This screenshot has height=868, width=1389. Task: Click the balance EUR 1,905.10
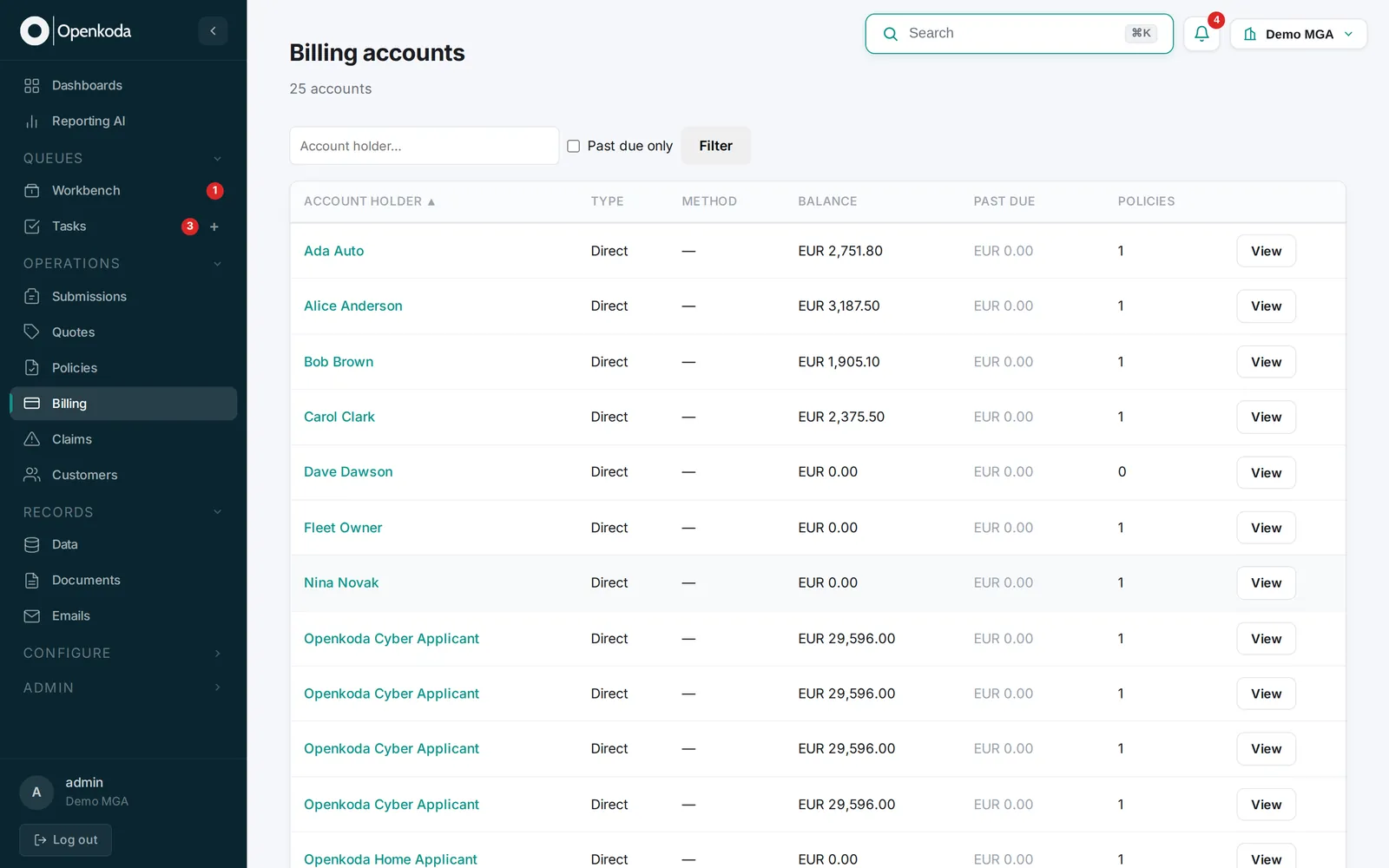839,362
